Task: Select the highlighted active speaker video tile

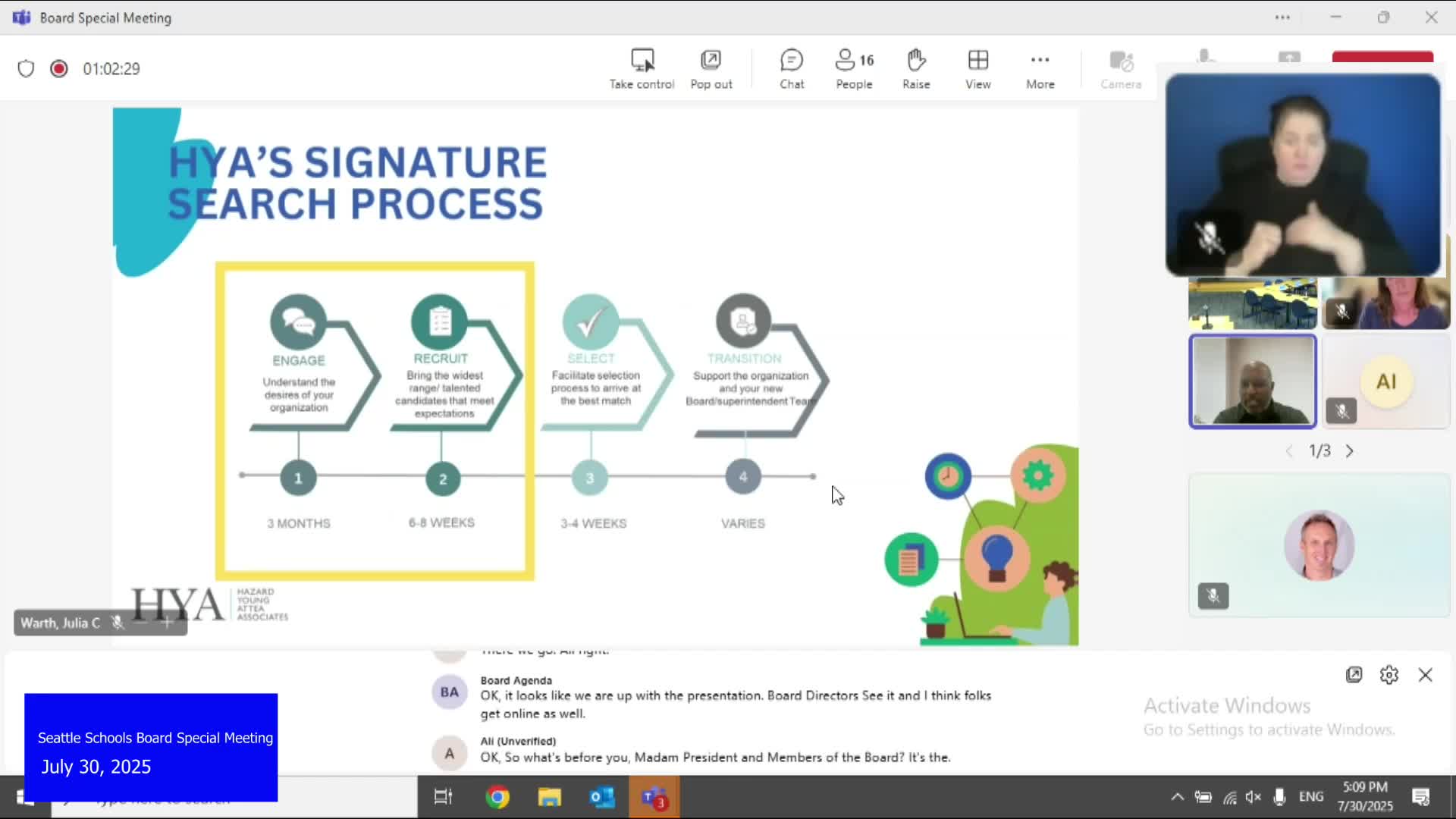Action: coord(1253,381)
